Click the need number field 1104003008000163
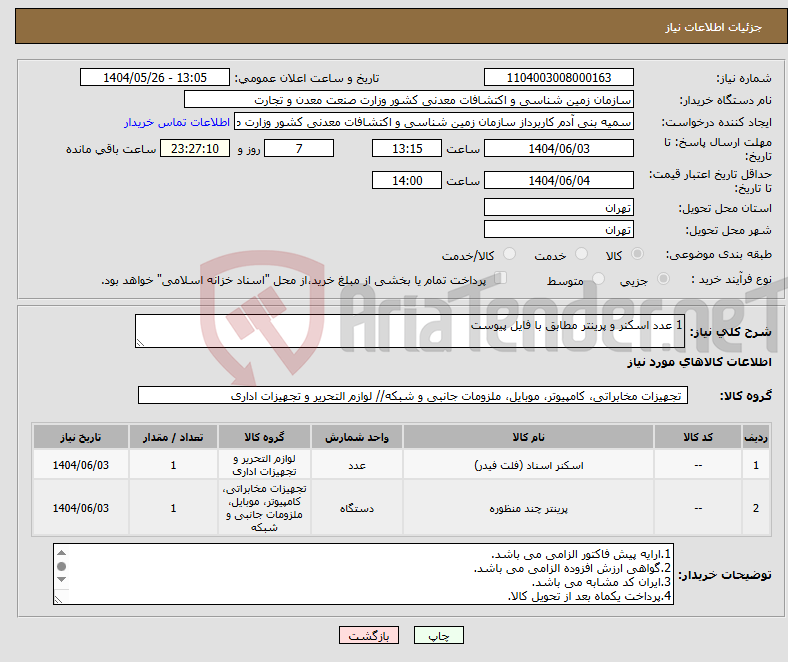The width and height of the screenshot is (788, 662). coord(558,77)
